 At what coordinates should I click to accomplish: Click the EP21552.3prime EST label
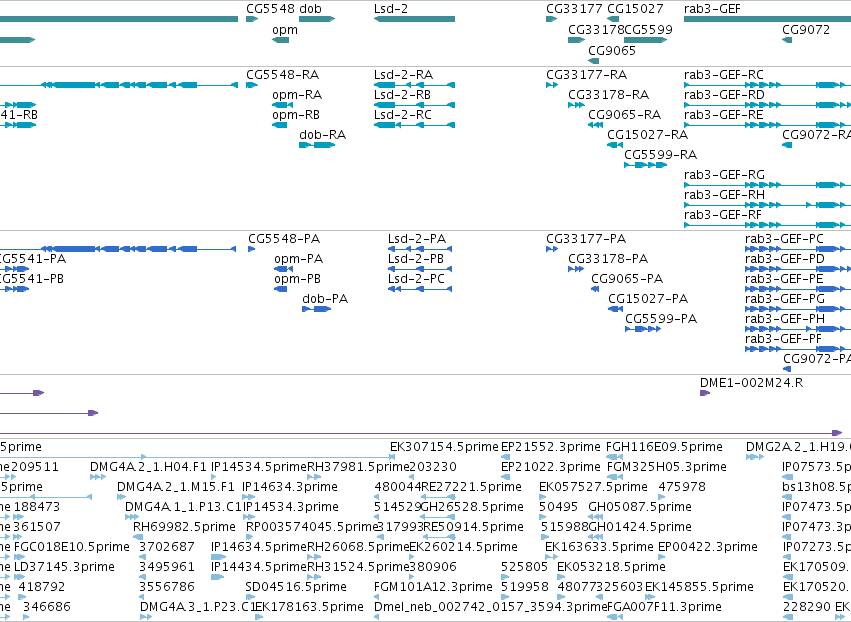tap(551, 447)
